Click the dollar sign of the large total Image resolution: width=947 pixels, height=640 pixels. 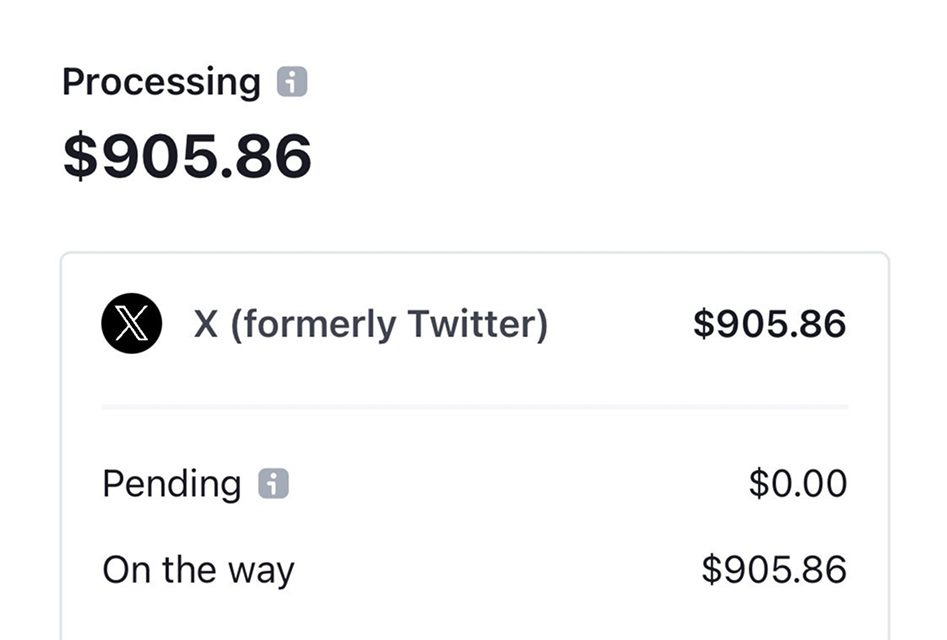click(81, 156)
